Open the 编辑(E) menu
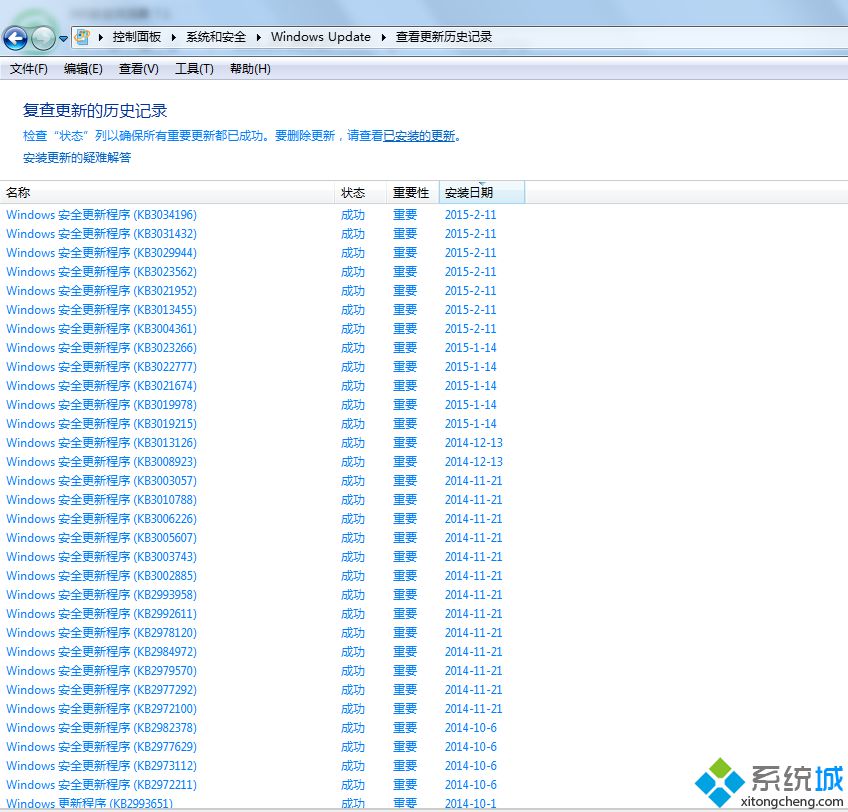The height and width of the screenshot is (812, 848). (83, 69)
